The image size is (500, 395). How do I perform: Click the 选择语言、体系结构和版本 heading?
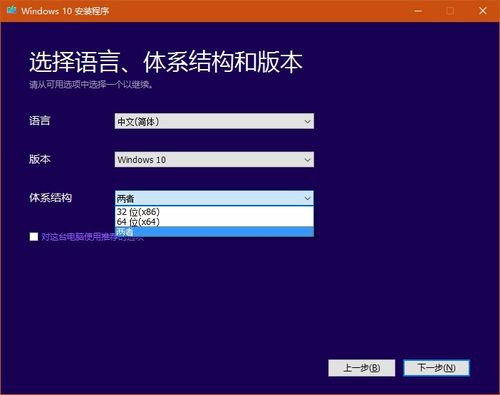(166, 62)
